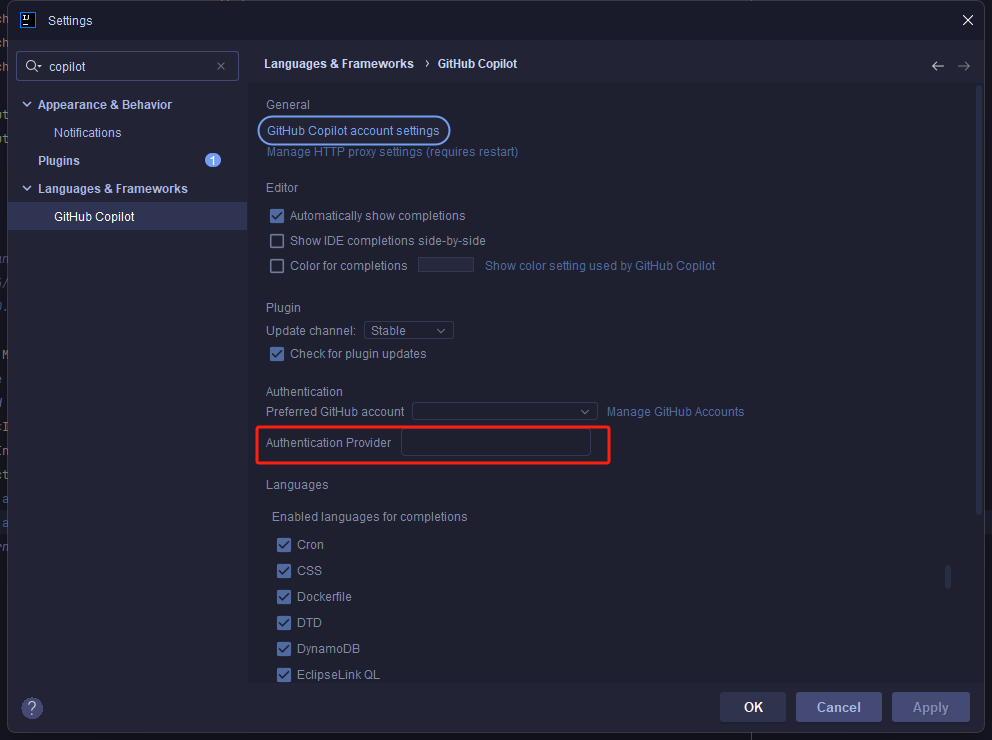Image resolution: width=992 pixels, height=740 pixels.
Task: Open help with the question mark icon
Action: 32,708
